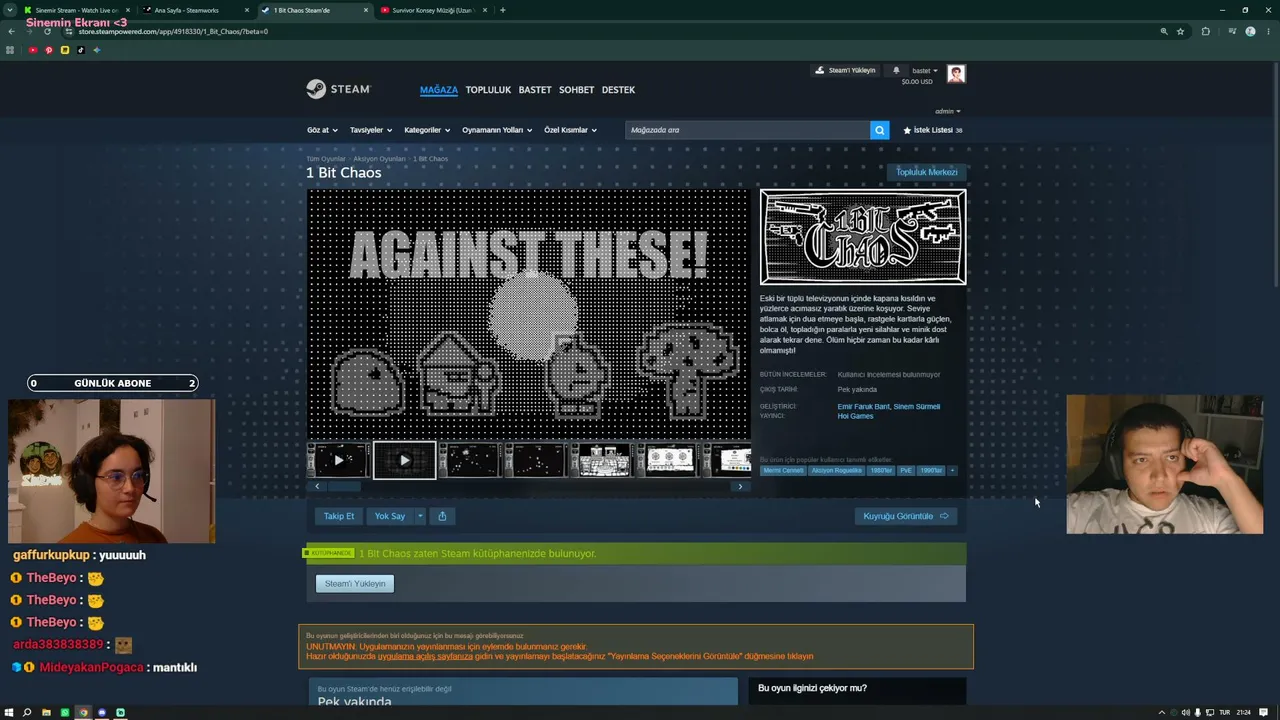Screen dimensions: 1280x720
Task: Expand the Kategoriler dropdown menu
Action: click(x=427, y=130)
